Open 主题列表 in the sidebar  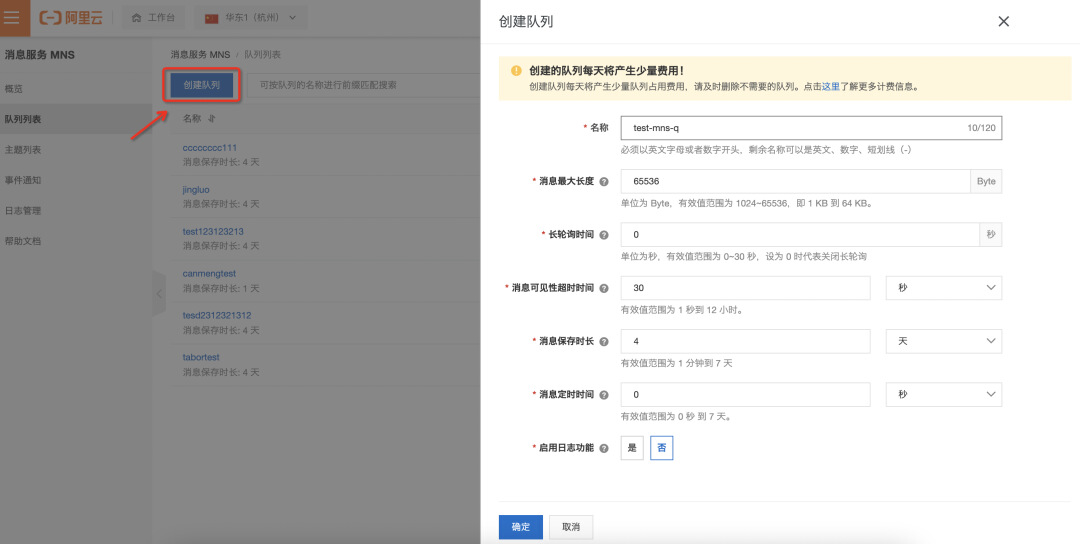click(23, 149)
